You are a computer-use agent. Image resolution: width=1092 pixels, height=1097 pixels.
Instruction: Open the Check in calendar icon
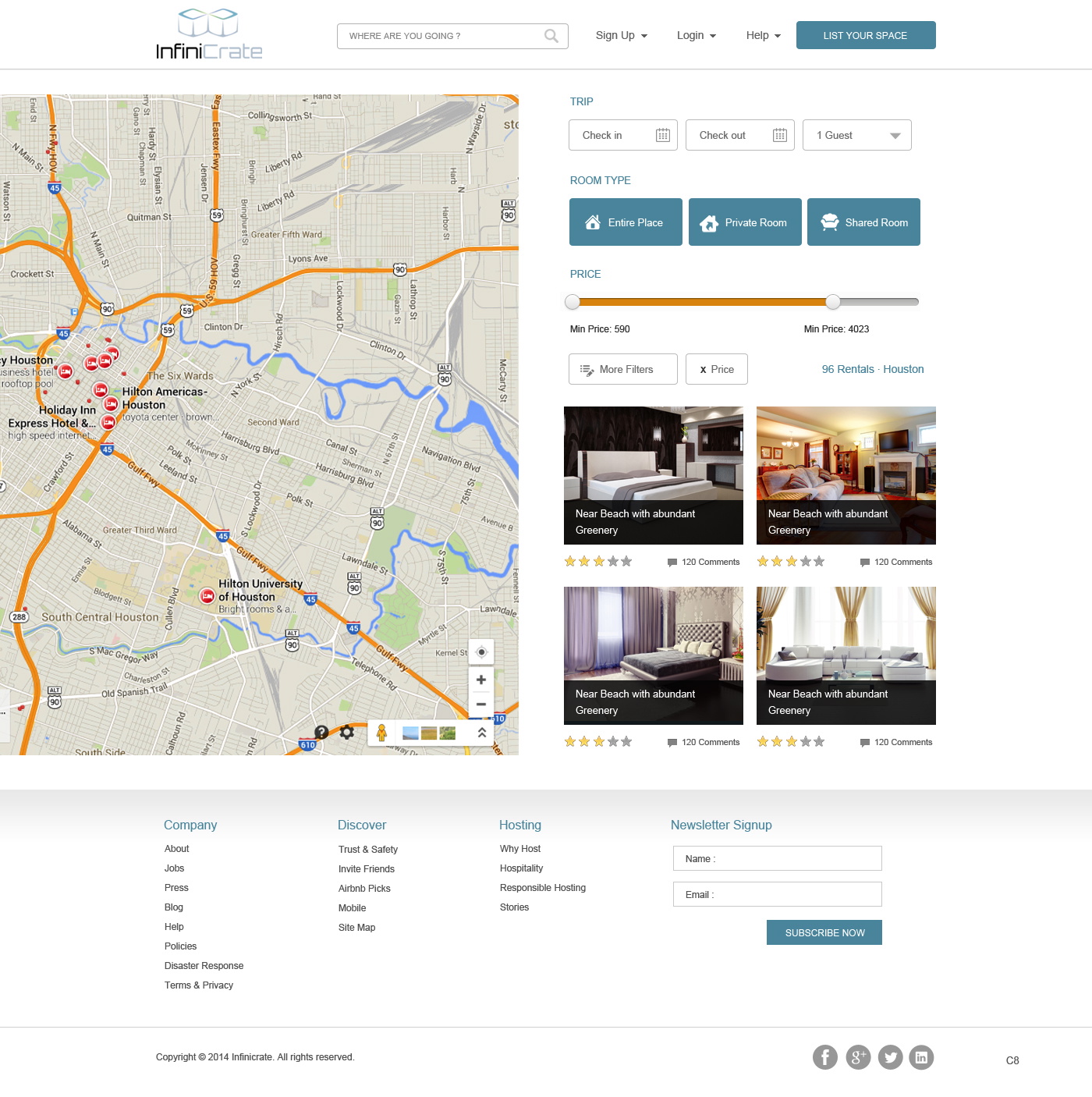663,135
